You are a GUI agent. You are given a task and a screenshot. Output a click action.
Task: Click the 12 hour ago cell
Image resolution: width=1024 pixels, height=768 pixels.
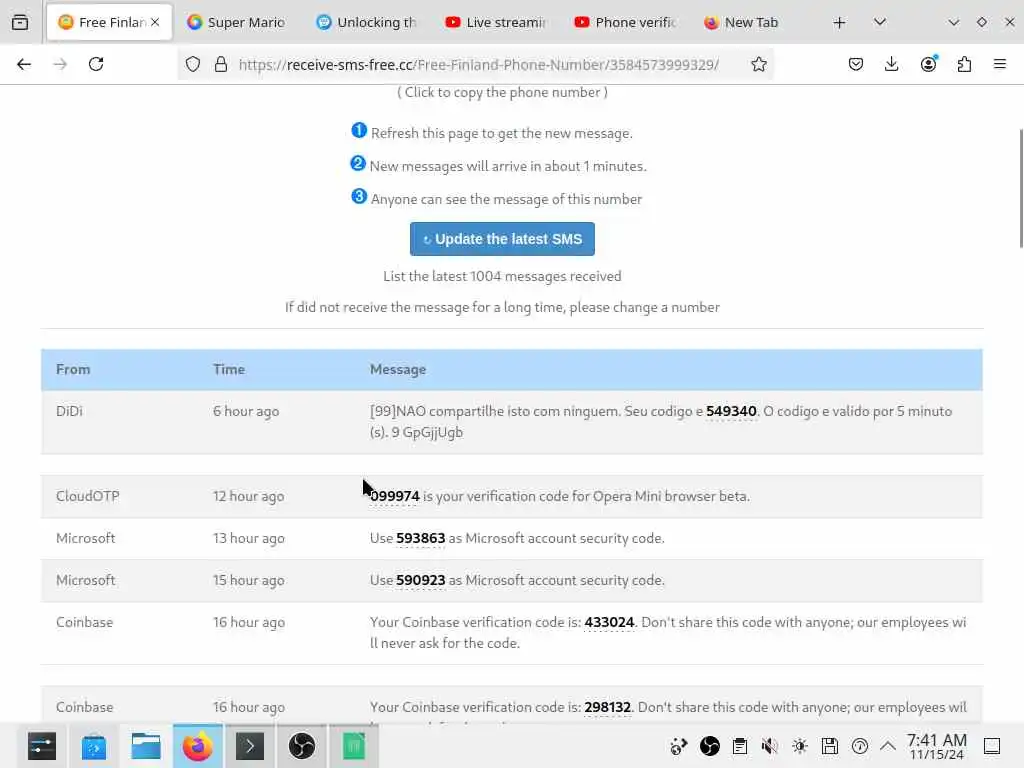(248, 496)
